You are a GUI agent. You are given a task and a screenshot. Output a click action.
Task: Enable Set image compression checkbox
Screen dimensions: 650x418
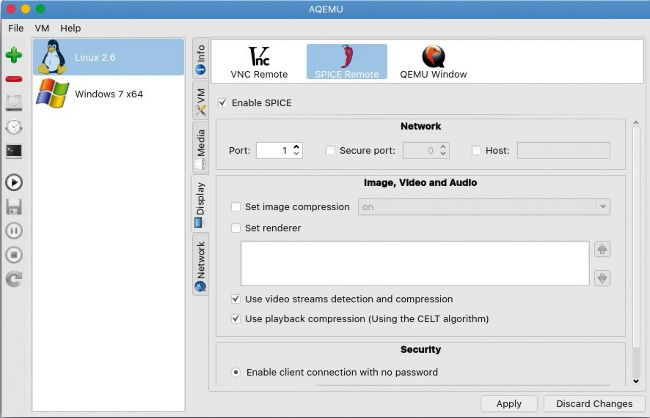tap(236, 207)
